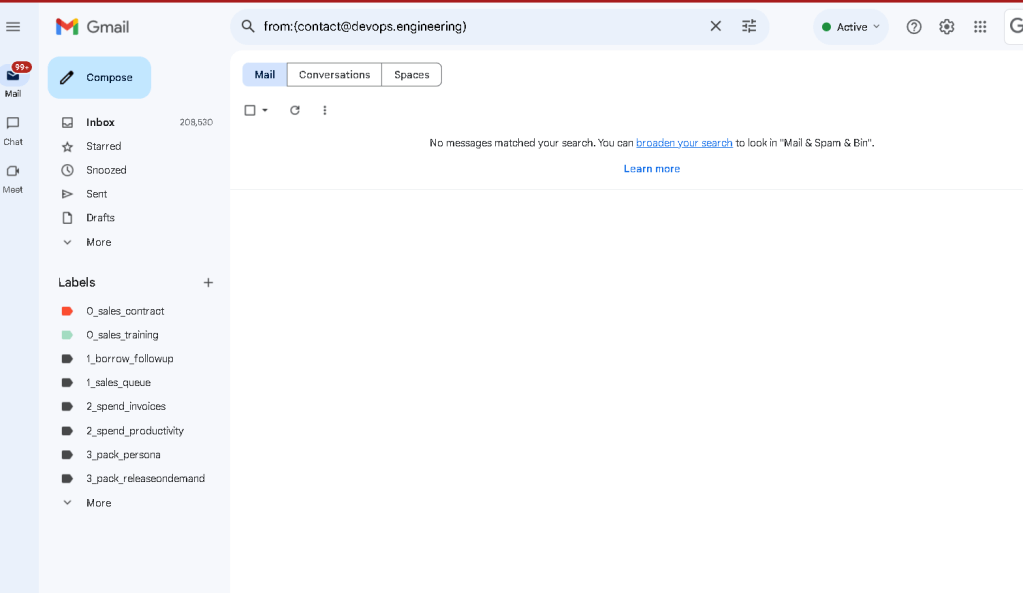Click the red 0_sales_contract label swatch
Viewport: 1023px width, 593px height.
point(67,311)
